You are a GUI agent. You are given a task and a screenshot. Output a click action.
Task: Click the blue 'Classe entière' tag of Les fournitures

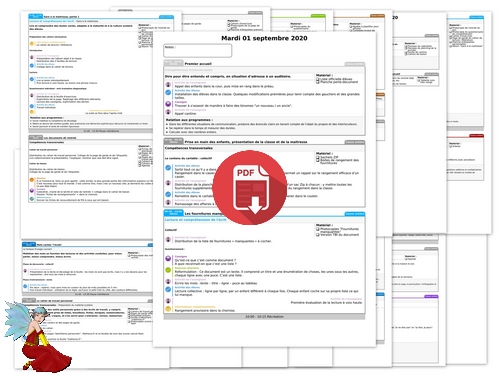[x=355, y=214]
